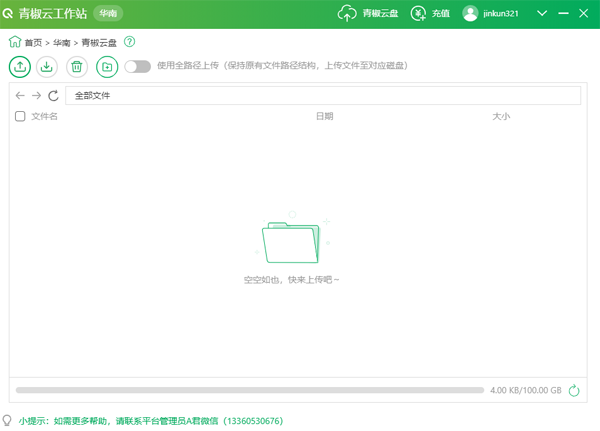Click 华南 in the breadcrumb path
Viewport: 600px width, 431px height.
pos(62,43)
